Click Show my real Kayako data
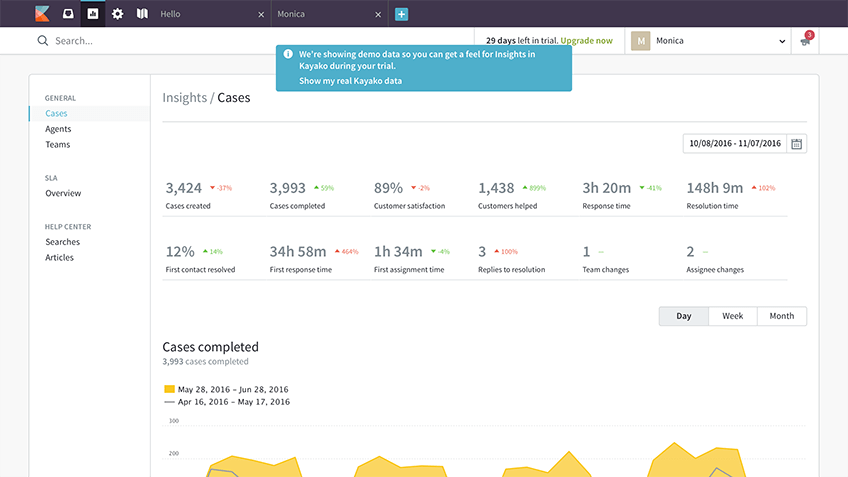This screenshot has height=477, width=848. pyautogui.click(x=350, y=81)
